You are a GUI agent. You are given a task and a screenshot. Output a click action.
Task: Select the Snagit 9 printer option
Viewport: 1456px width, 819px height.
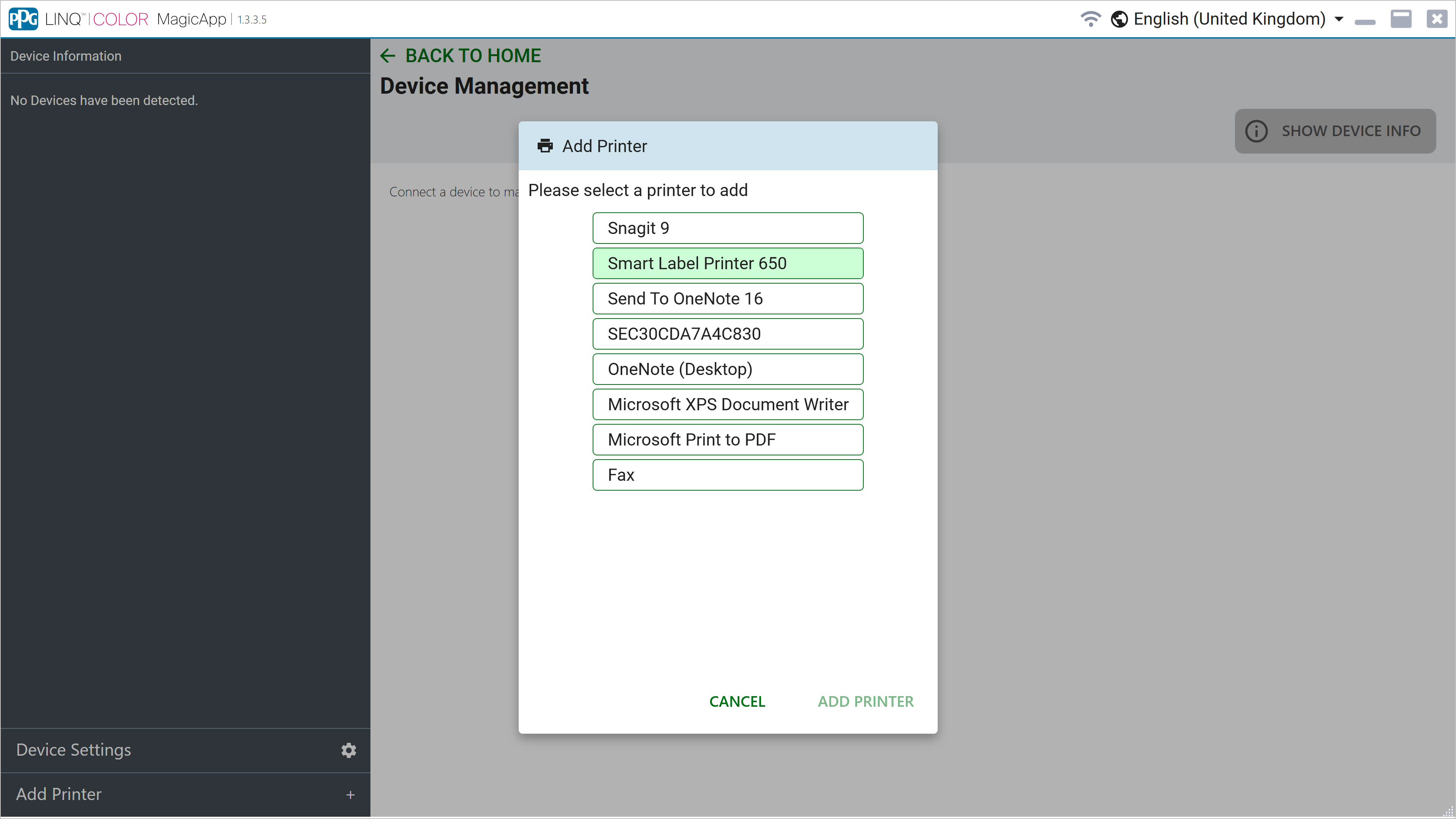[728, 228]
